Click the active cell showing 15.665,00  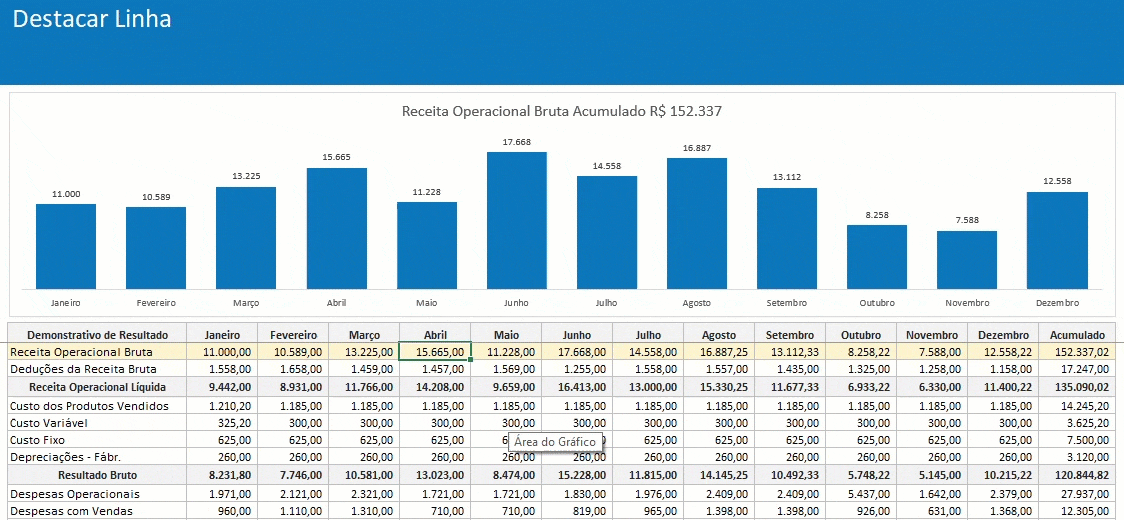click(435, 352)
